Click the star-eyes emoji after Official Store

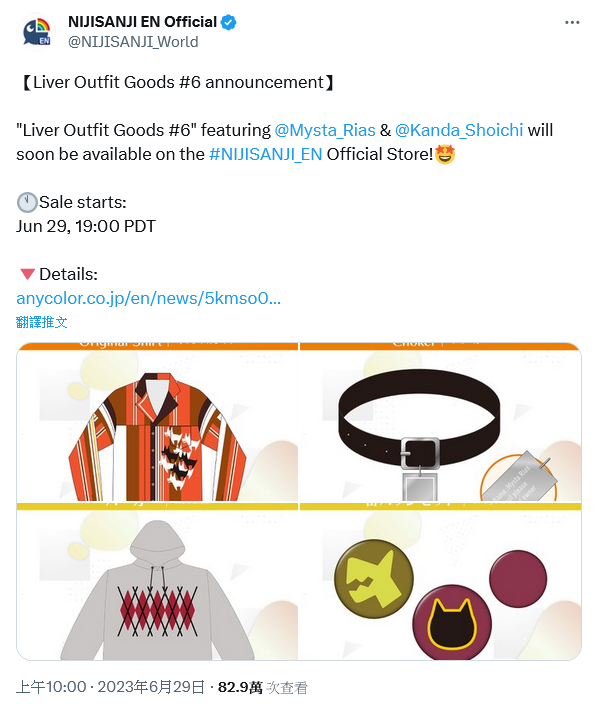pos(445,154)
